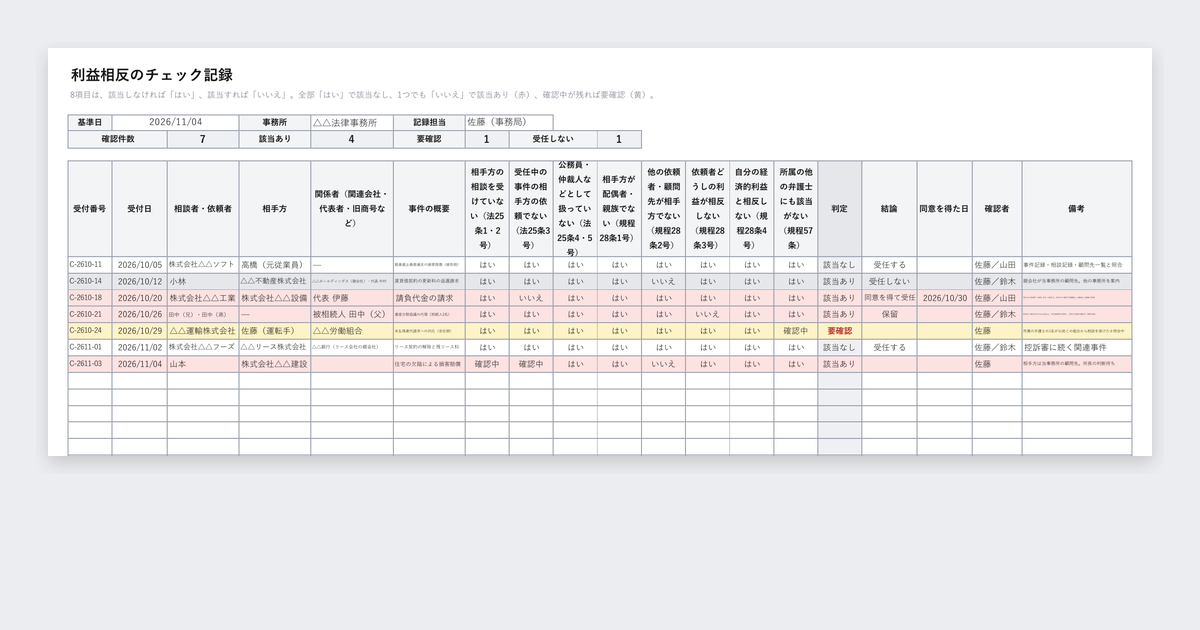Click the 相談者・依頼者 column header
Viewport: 1200px width, 630px height.
(203, 209)
